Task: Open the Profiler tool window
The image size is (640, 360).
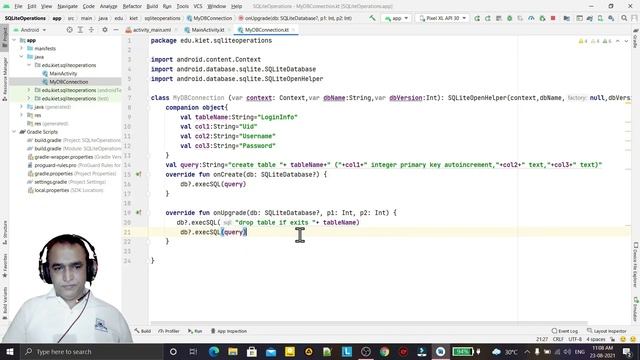Action: [x=169, y=331]
